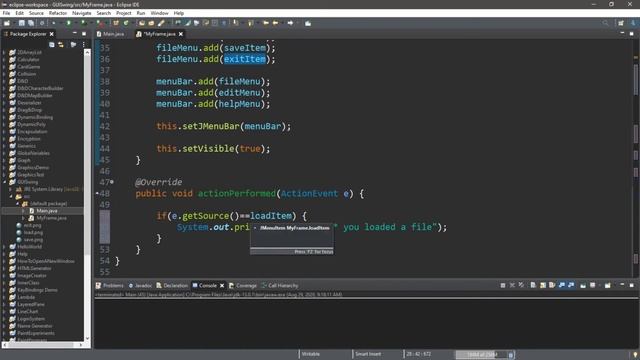Minimize the Package Explorer panel
640x360 pixels.
(x=74, y=33)
